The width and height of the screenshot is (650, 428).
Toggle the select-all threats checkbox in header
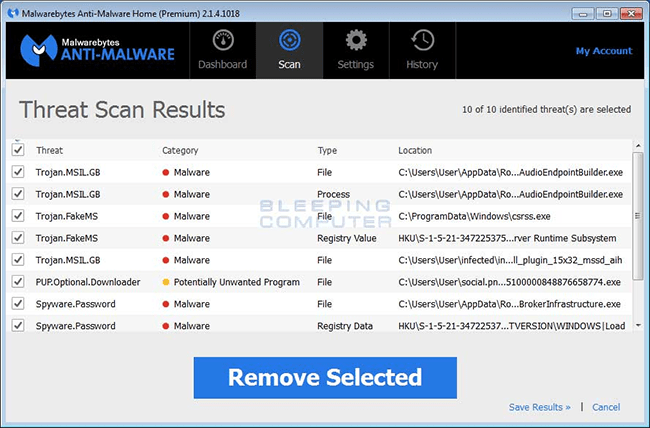tap(18, 150)
